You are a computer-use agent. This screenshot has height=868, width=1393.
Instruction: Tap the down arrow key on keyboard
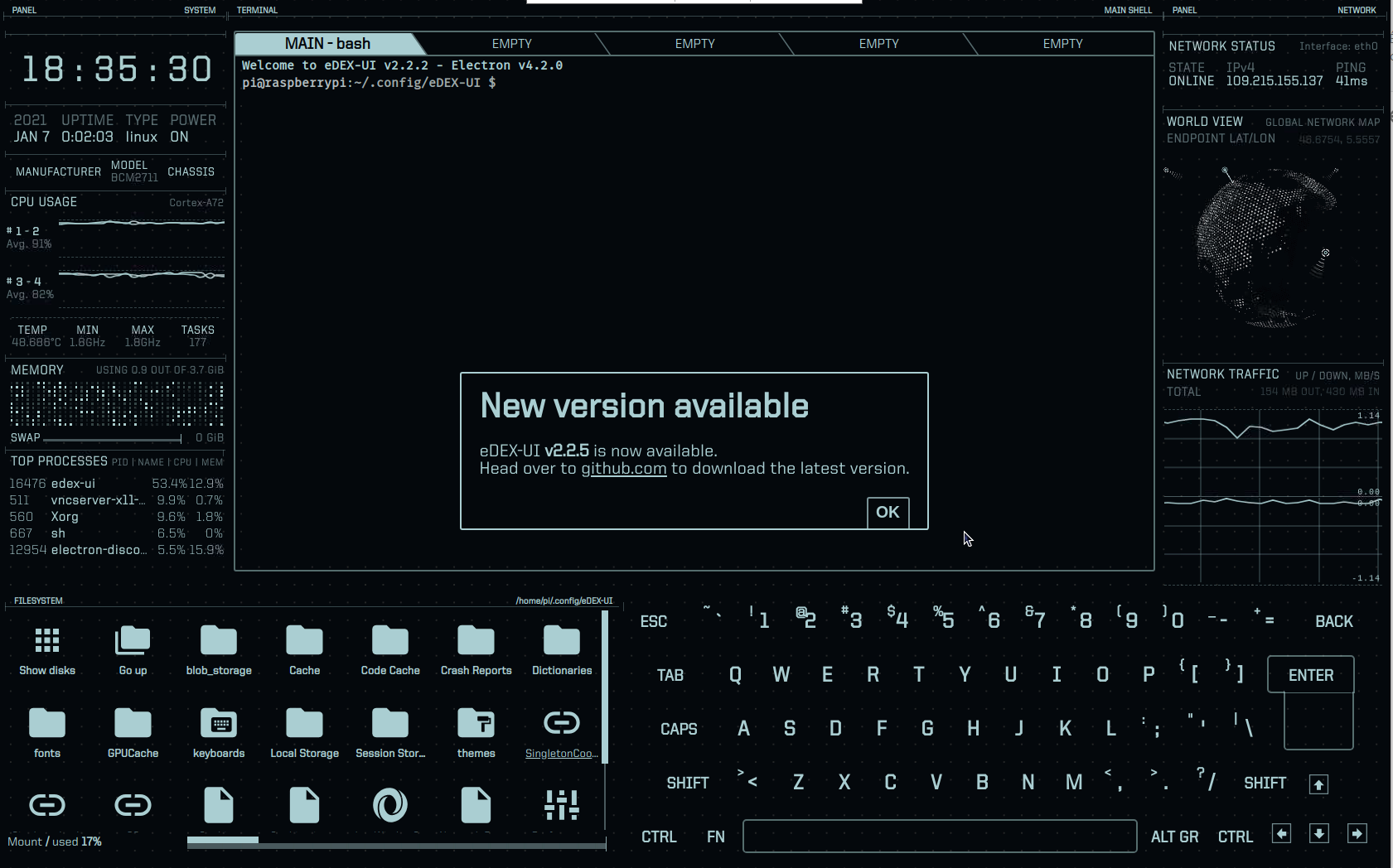pos(1319,834)
